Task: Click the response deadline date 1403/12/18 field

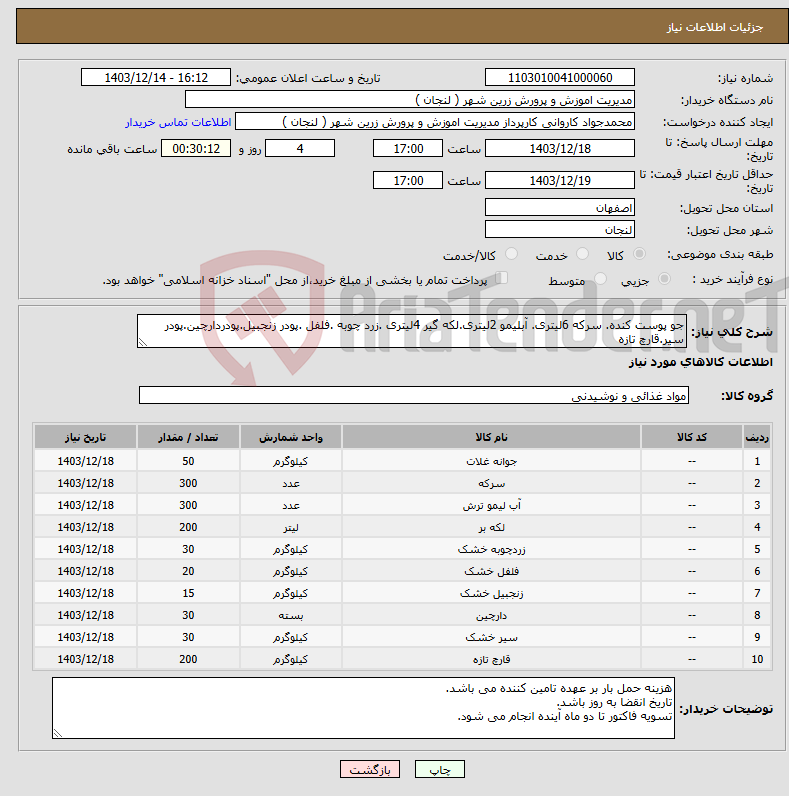Action: (x=560, y=149)
